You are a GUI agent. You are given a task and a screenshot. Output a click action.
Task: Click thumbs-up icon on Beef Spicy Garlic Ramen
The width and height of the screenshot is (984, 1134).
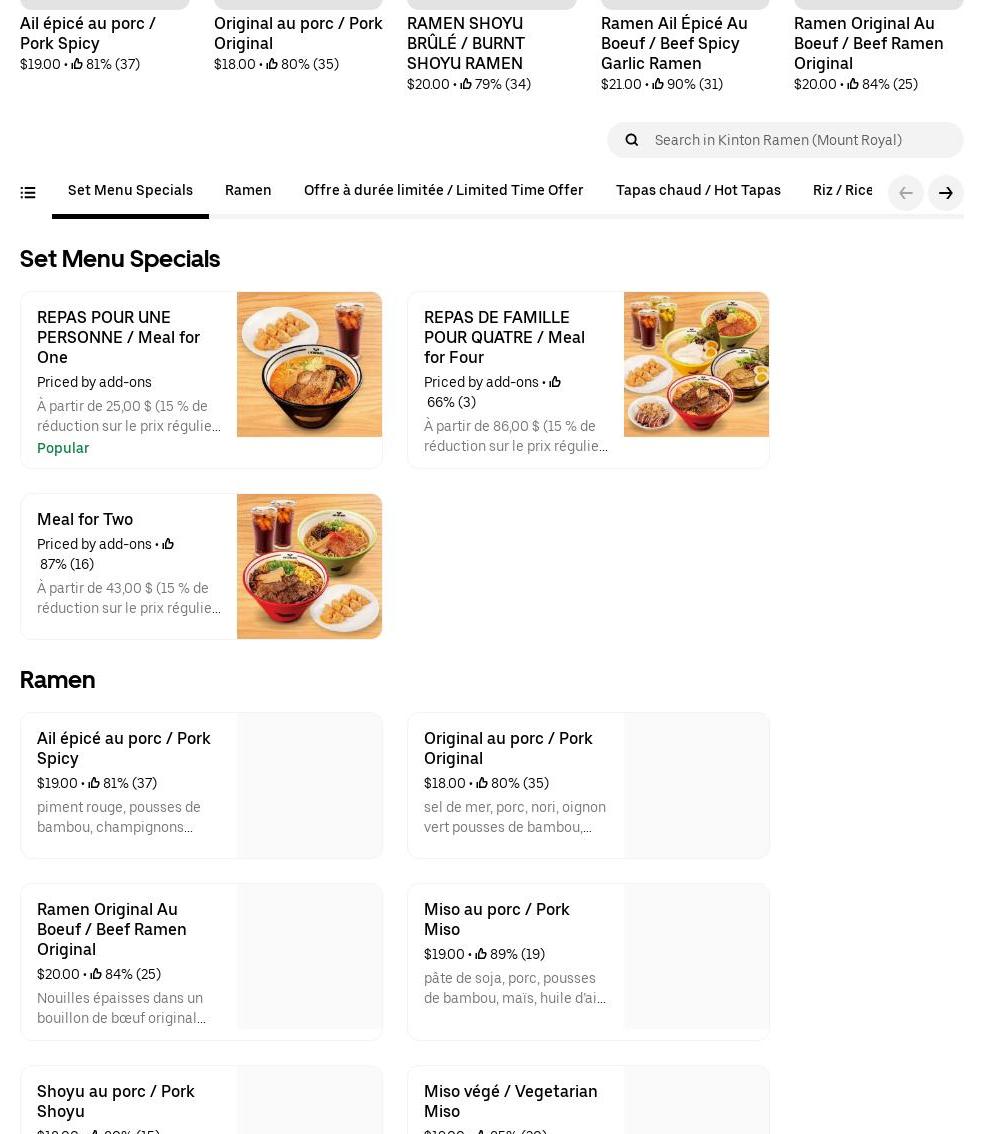click(x=658, y=84)
